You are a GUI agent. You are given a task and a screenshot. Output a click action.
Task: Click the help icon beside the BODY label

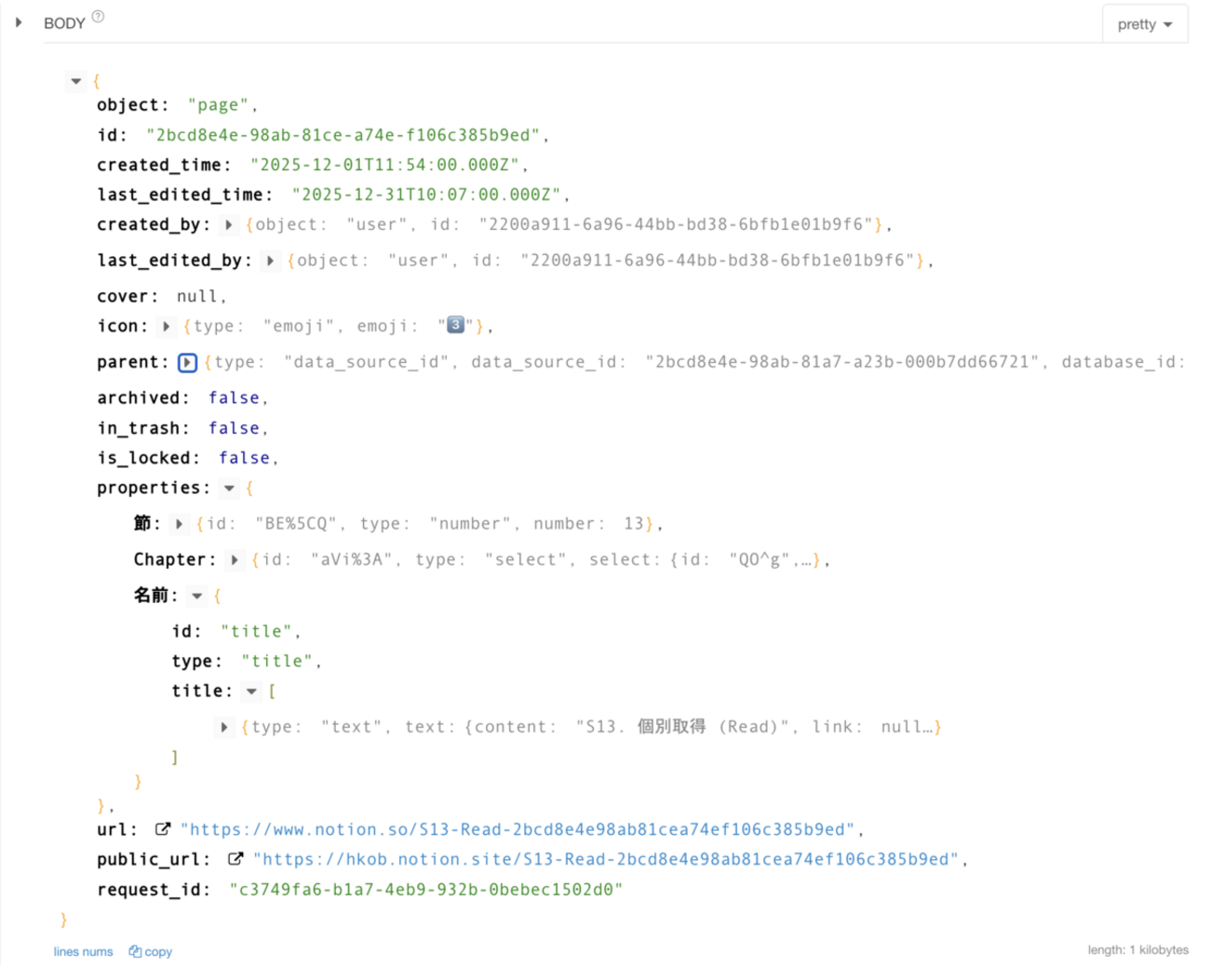tap(98, 16)
